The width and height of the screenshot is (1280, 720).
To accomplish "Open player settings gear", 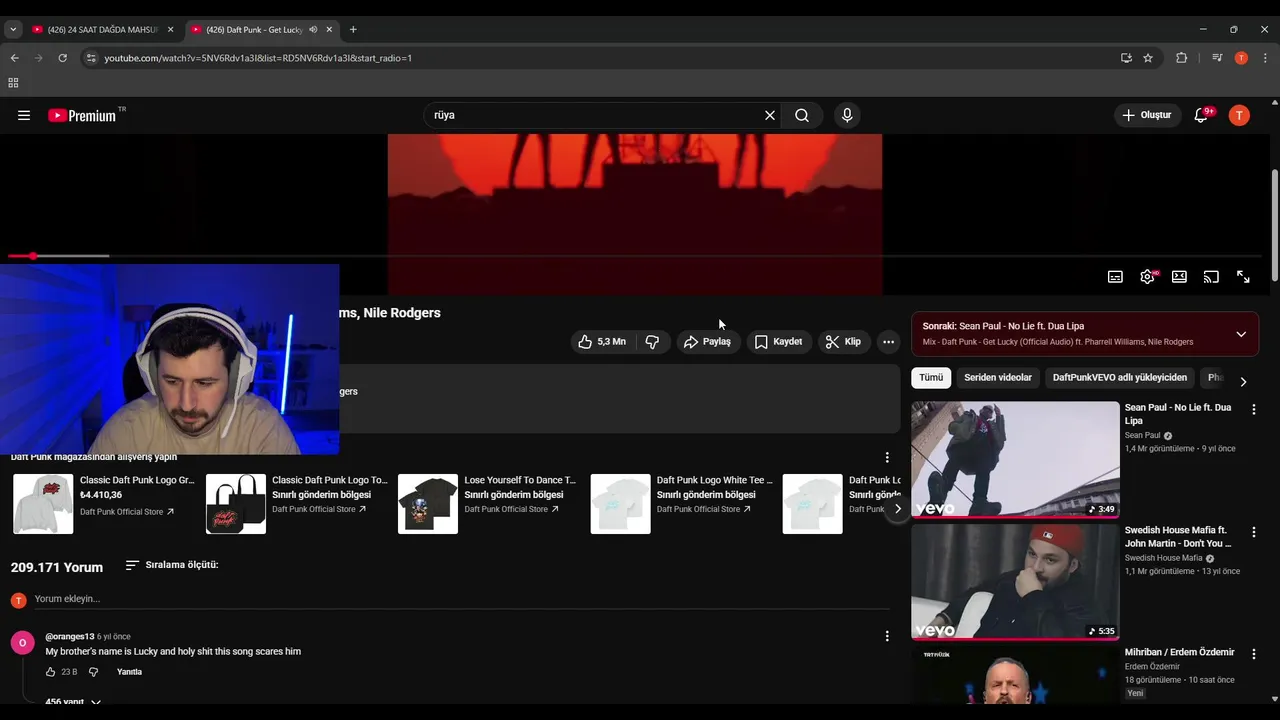I will tap(1147, 277).
